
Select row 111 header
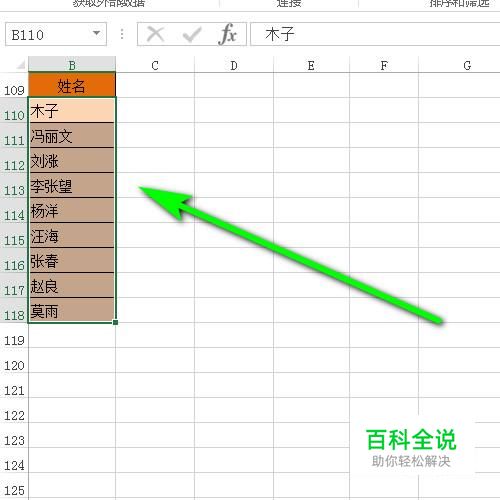14,135
